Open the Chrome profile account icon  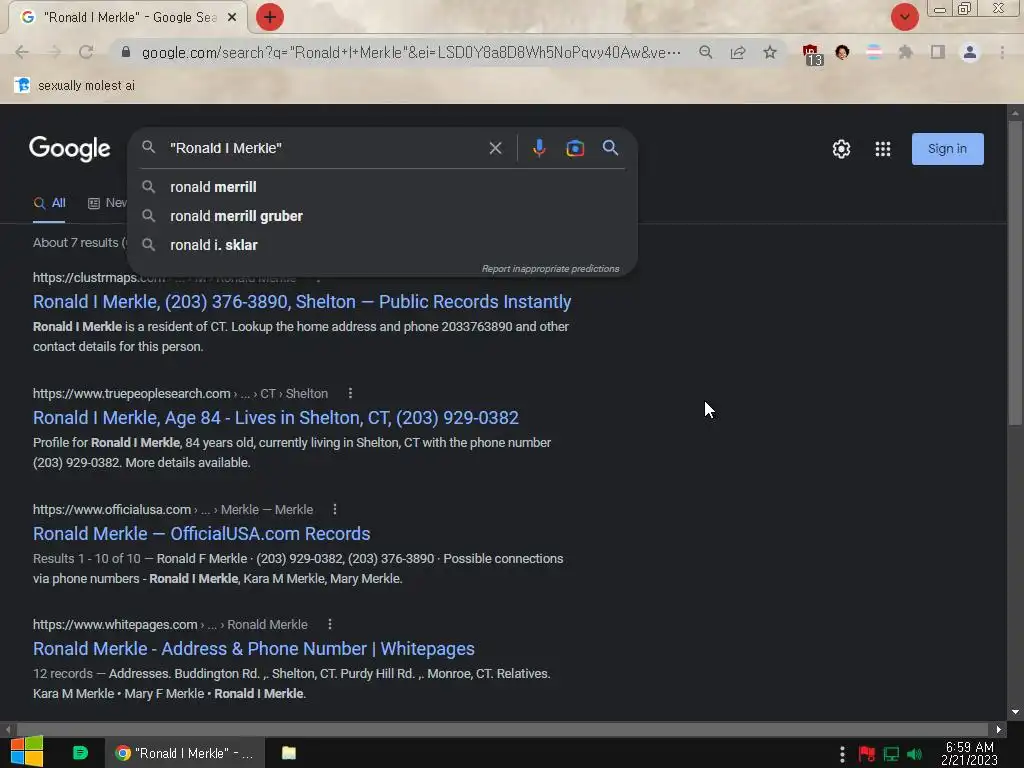970,52
